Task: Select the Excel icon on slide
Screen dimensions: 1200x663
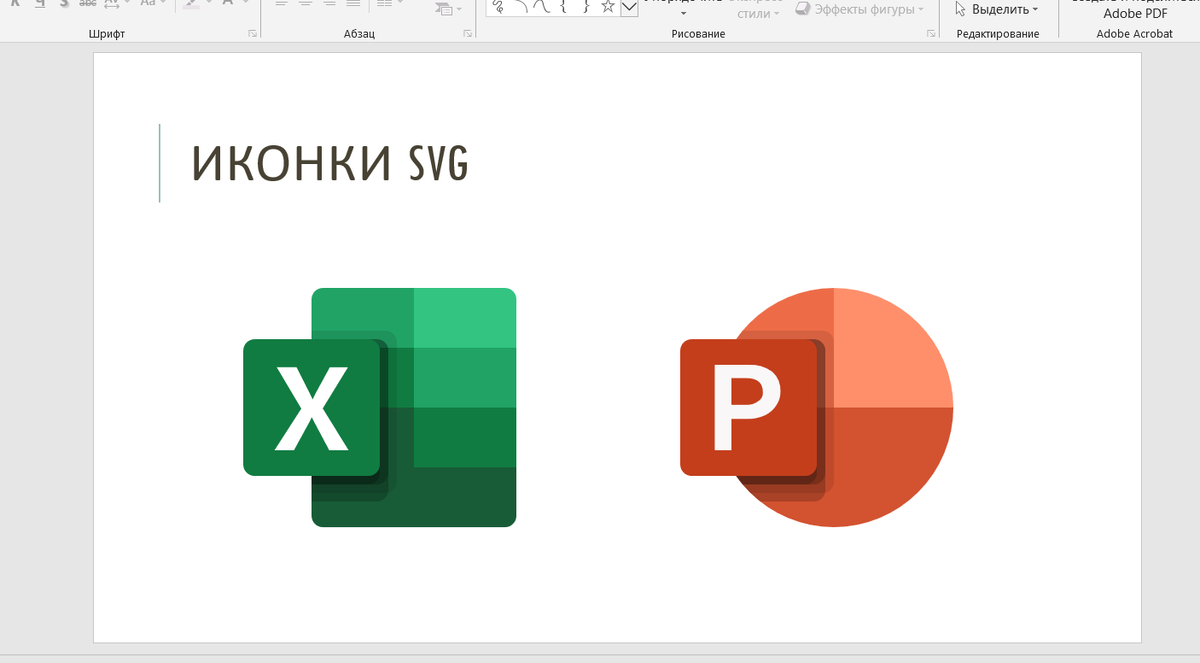Action: point(380,407)
